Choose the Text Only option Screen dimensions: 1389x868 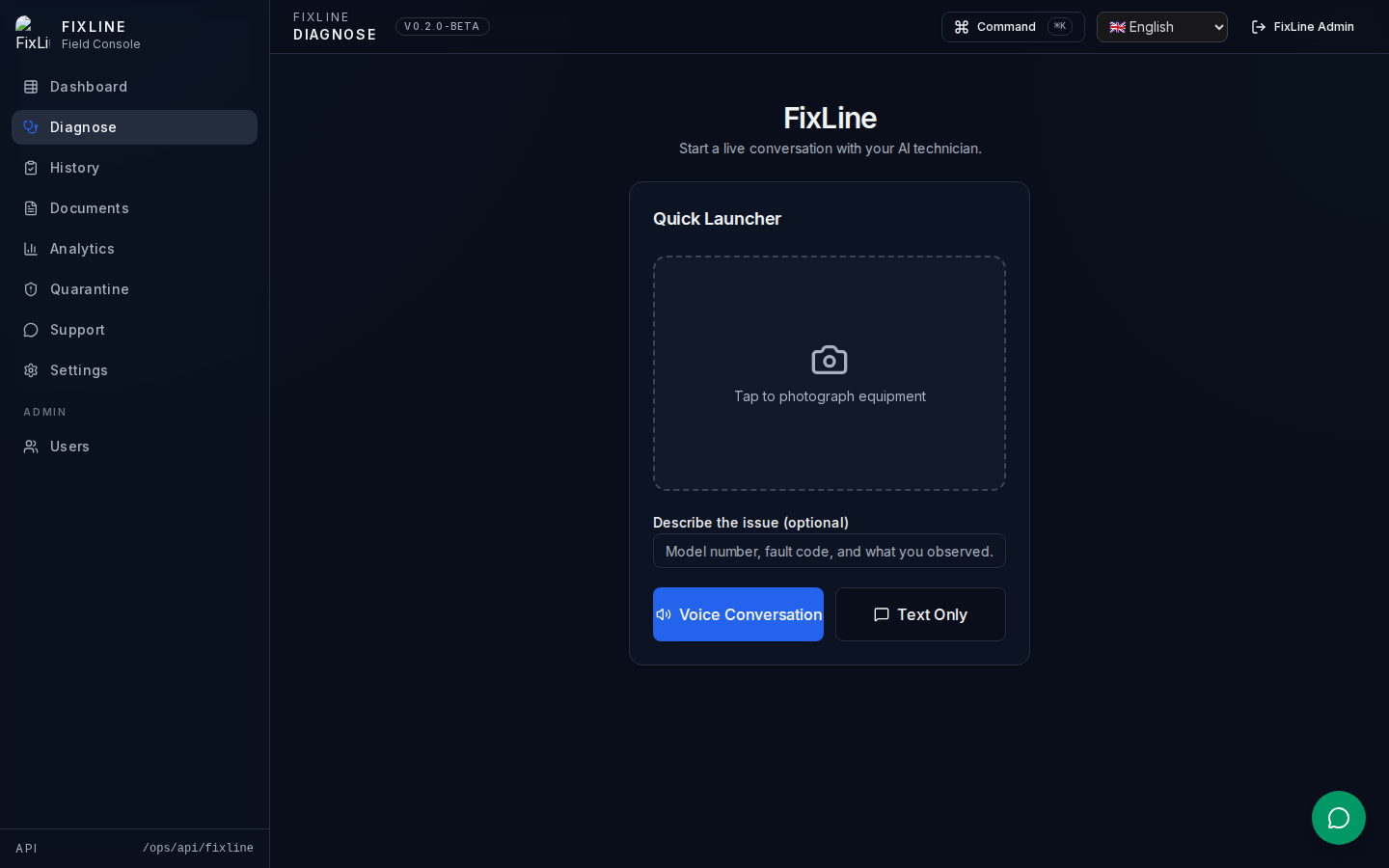pyautogui.click(x=920, y=614)
